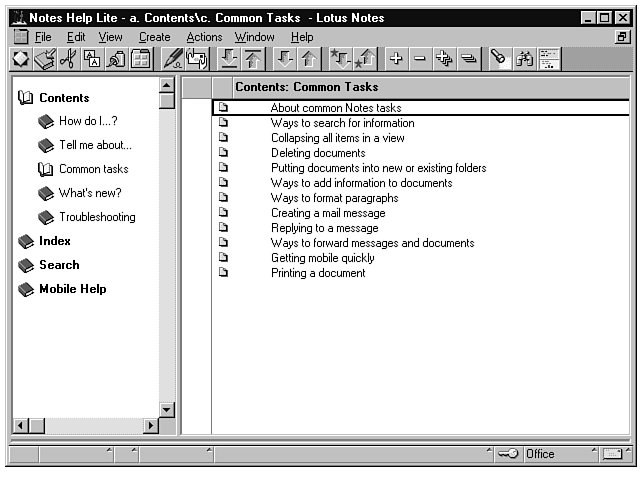
Task: Expand the Index section in navigator
Action: pos(27,241)
